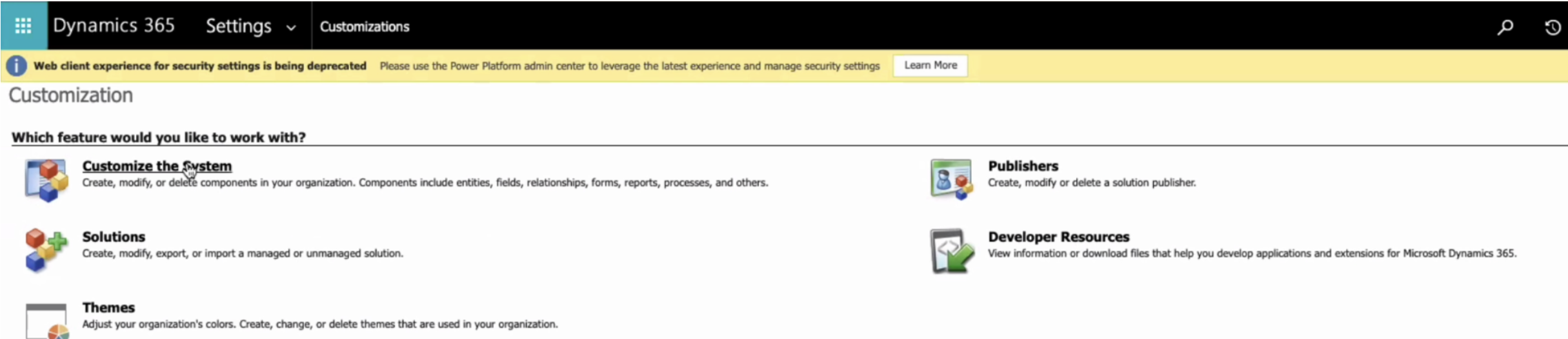This screenshot has height=339, width=1568.
Task: Open the Developer Resources link
Action: coord(1058,237)
